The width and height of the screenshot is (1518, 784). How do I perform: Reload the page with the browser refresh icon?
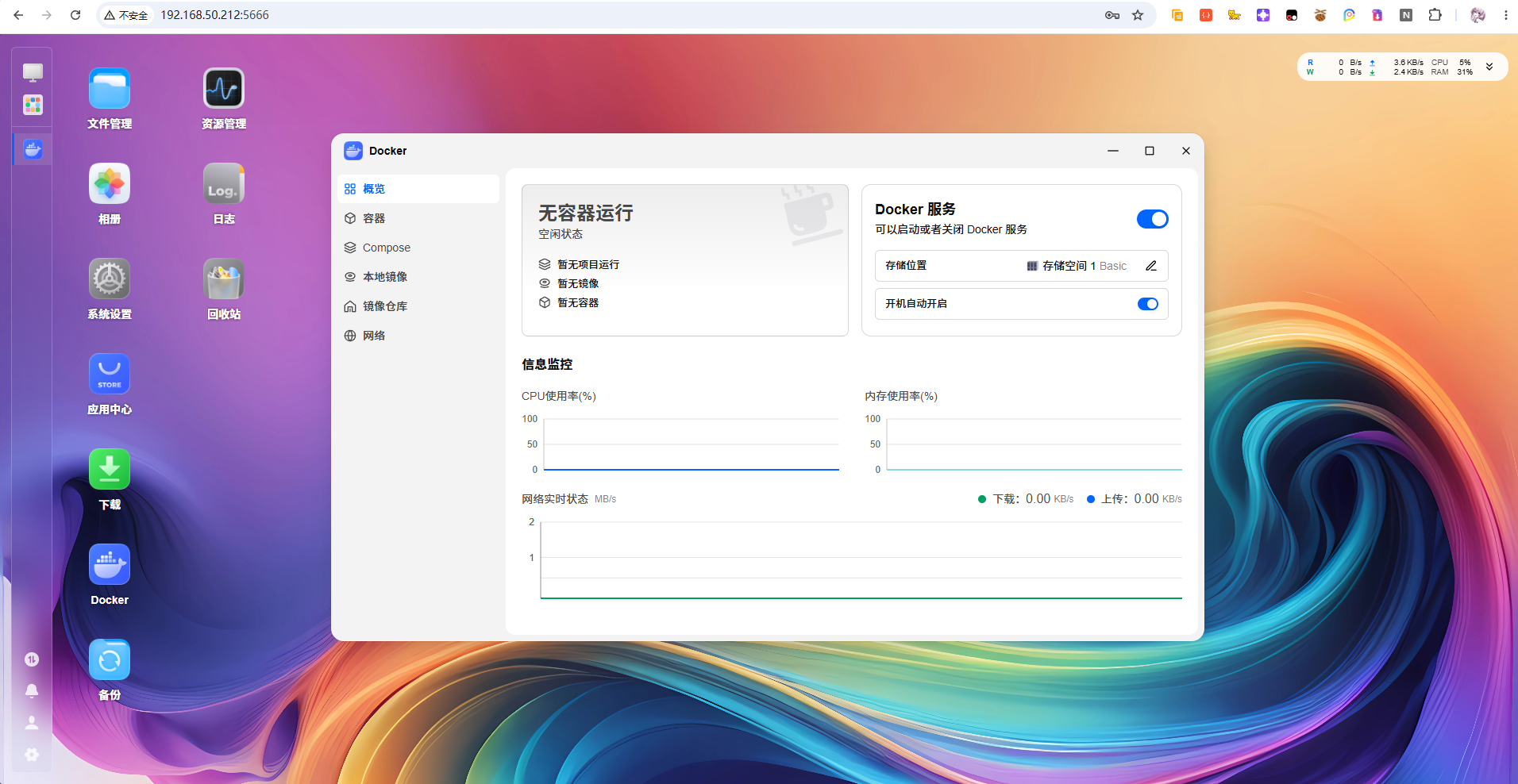click(x=75, y=15)
